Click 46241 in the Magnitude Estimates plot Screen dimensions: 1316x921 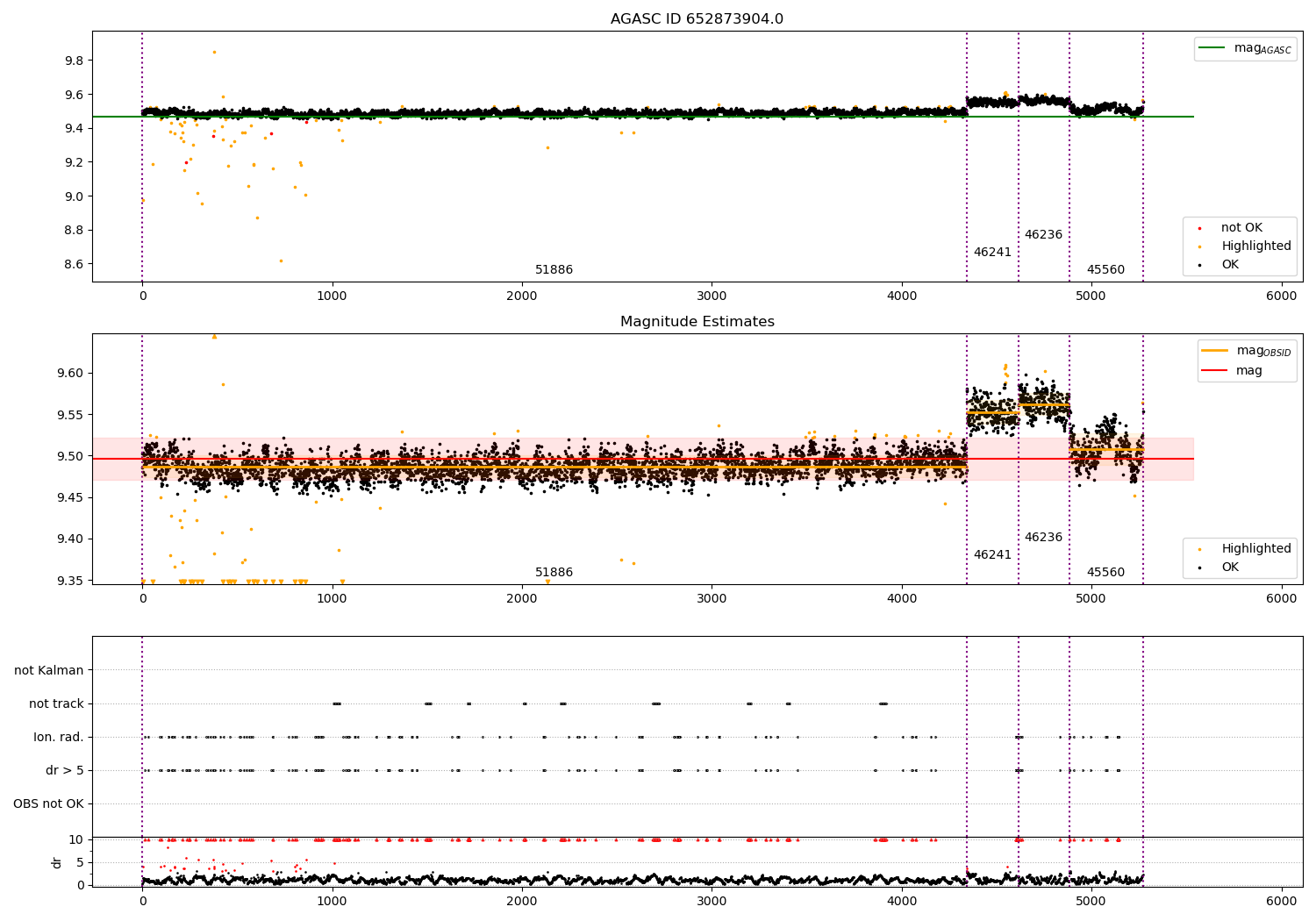[x=992, y=555]
